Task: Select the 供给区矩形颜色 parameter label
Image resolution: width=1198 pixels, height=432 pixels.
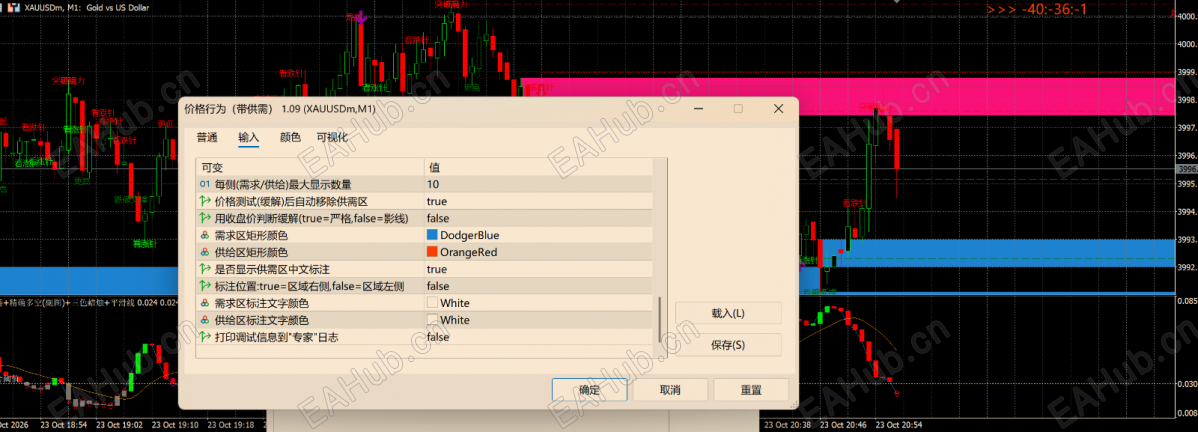Action: coord(251,252)
